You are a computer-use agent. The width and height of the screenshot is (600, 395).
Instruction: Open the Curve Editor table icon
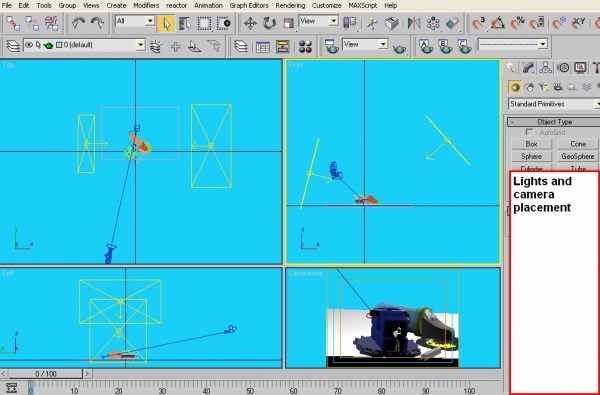262,46
